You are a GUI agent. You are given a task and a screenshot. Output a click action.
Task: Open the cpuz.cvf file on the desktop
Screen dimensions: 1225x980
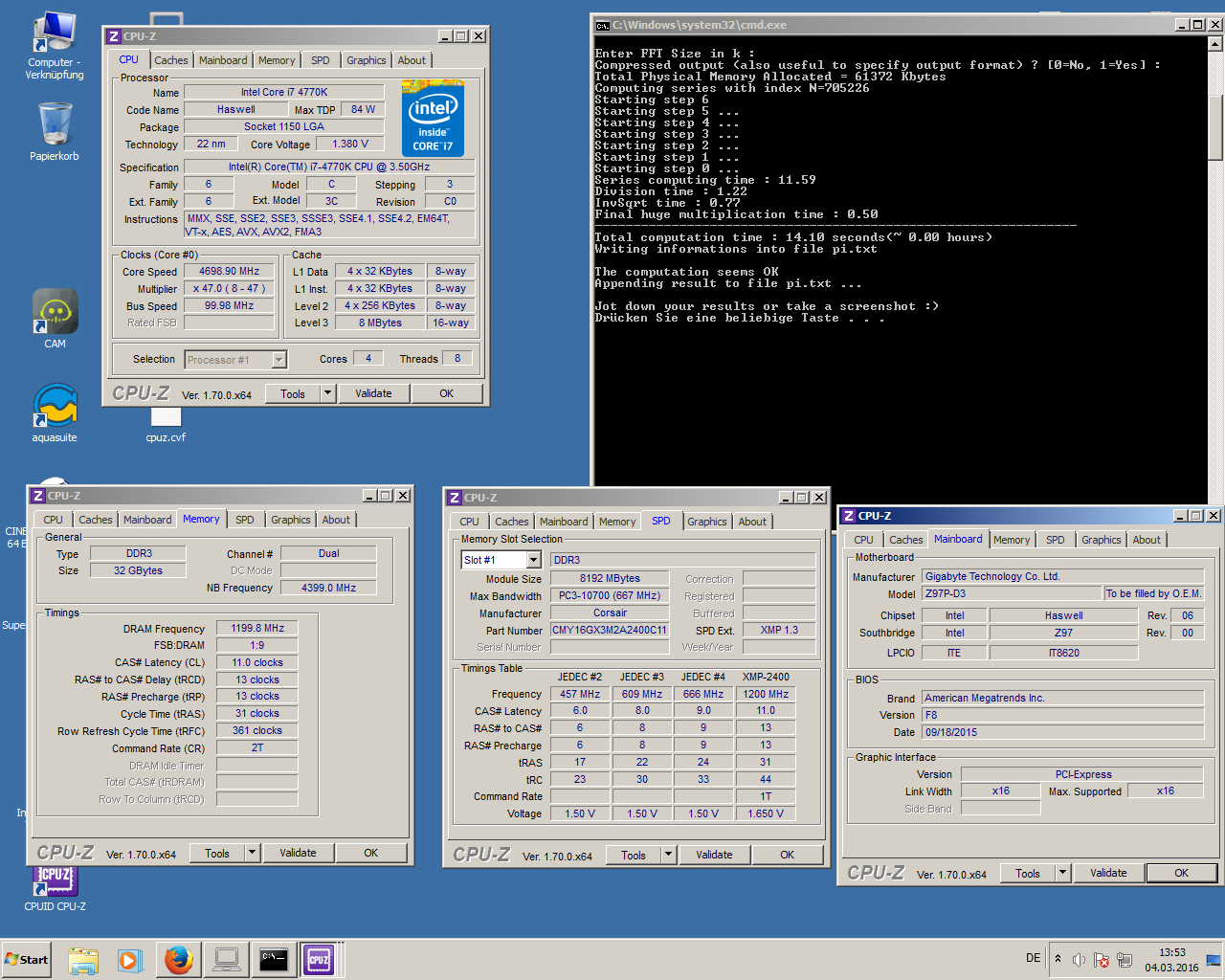[166, 426]
